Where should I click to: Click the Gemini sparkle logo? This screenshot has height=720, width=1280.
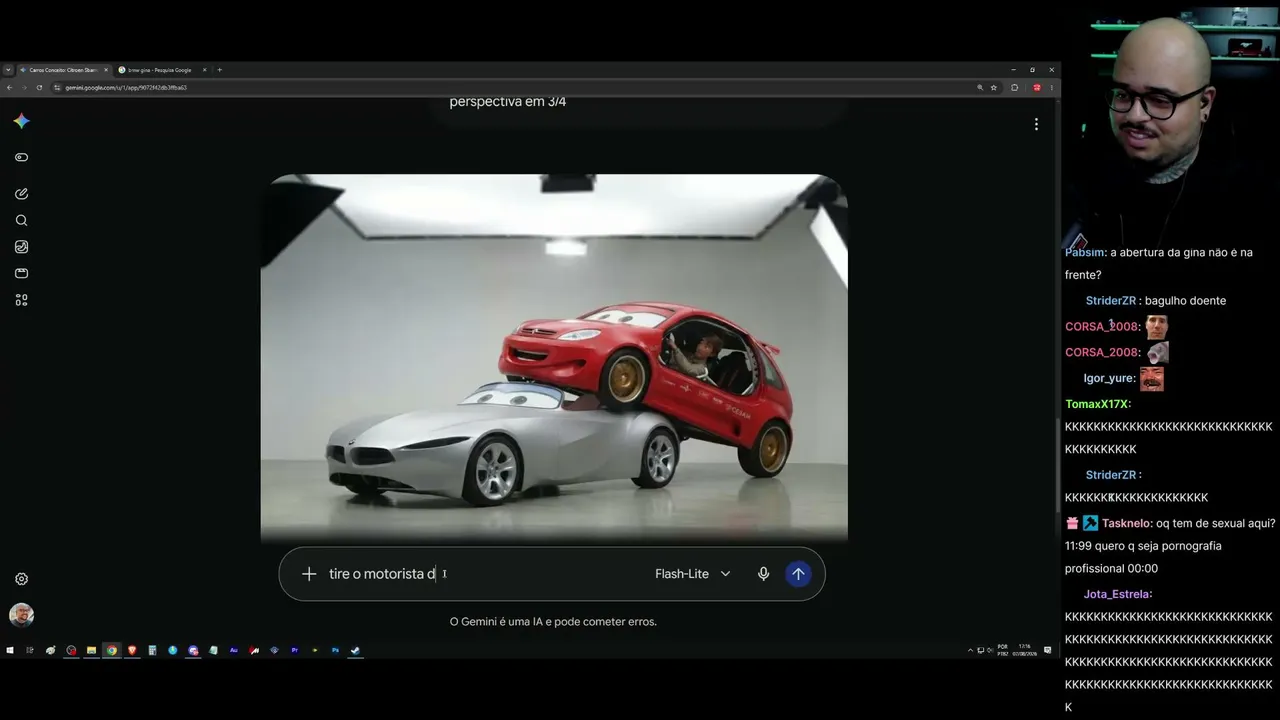pyautogui.click(x=21, y=121)
